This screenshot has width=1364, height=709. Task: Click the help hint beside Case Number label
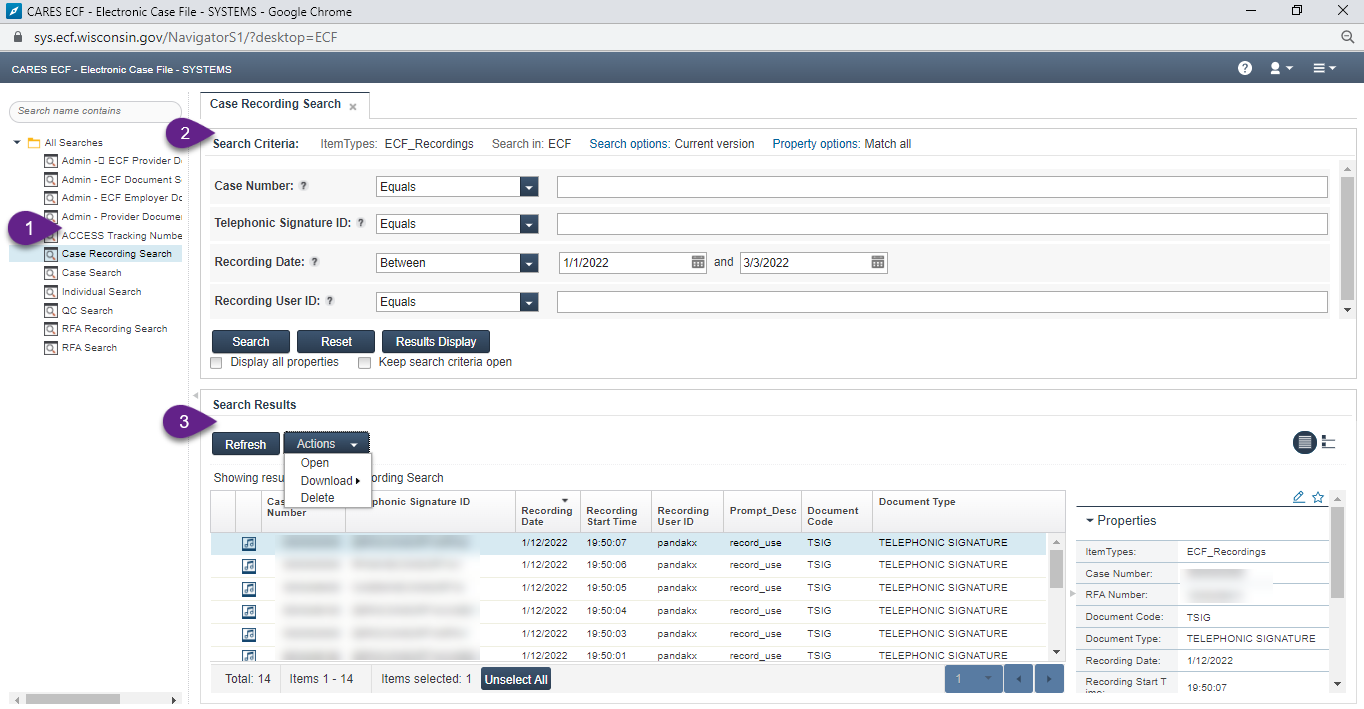tap(304, 186)
